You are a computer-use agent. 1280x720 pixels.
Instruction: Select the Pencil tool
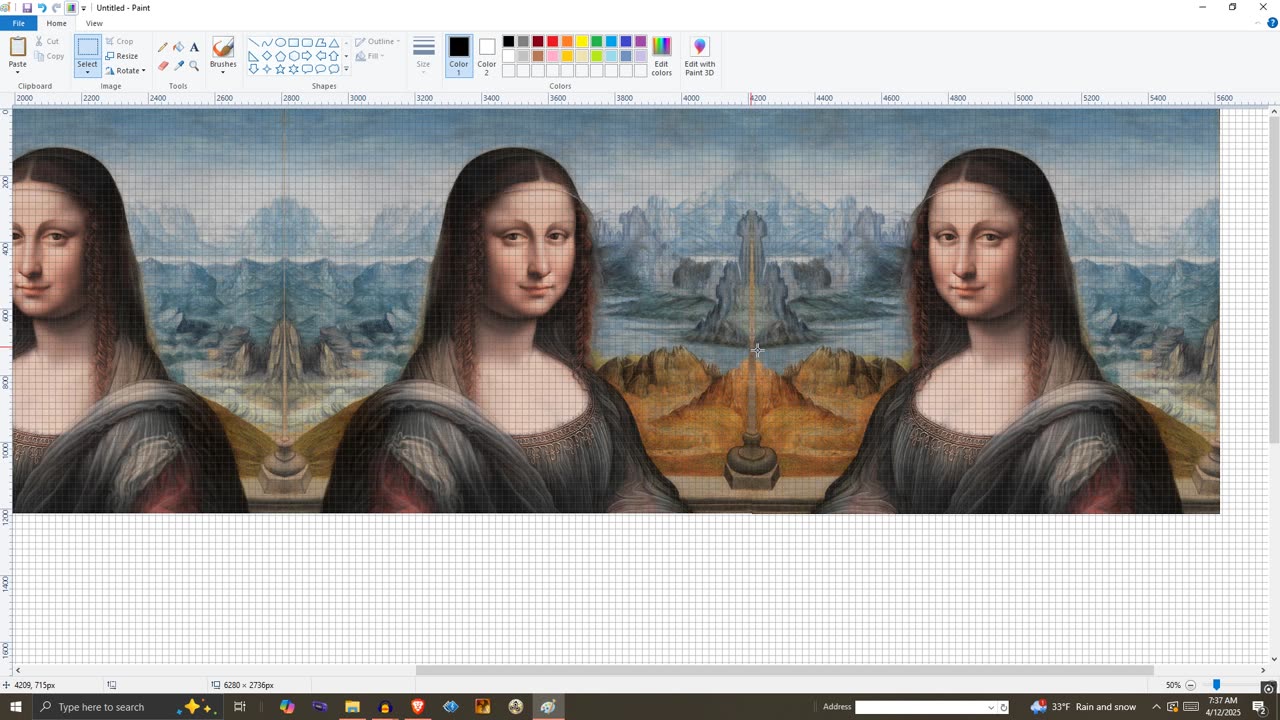(163, 47)
